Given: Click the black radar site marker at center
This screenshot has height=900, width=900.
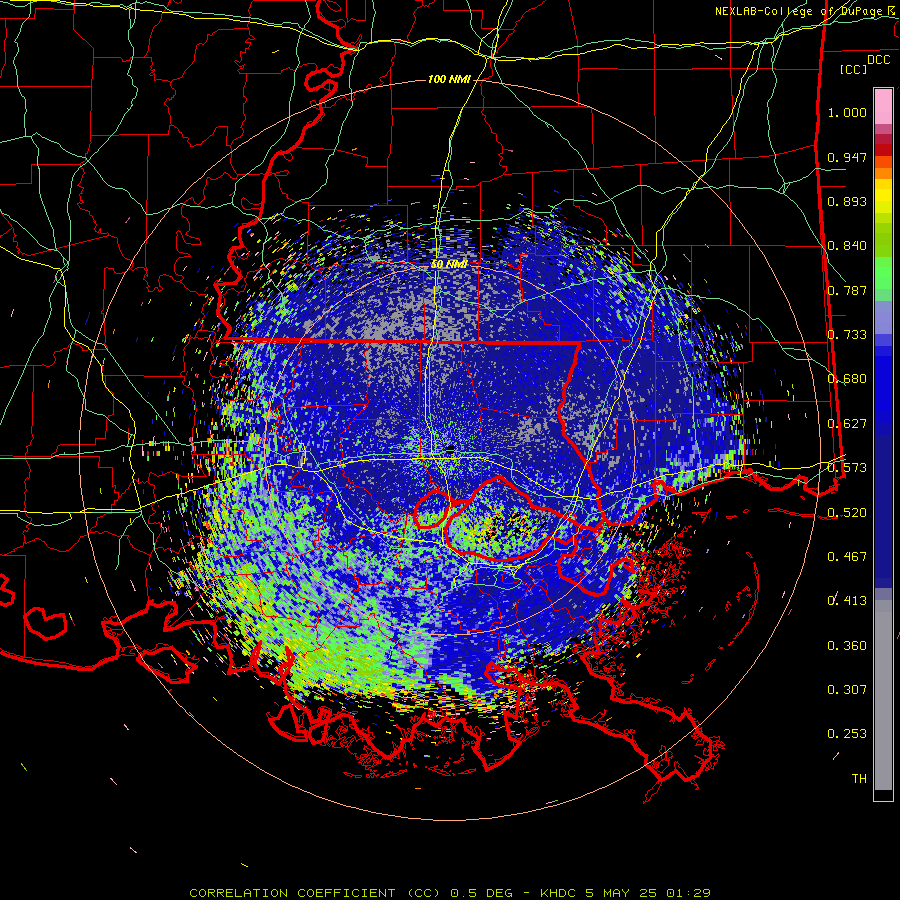Looking at the screenshot, I should (450, 451).
